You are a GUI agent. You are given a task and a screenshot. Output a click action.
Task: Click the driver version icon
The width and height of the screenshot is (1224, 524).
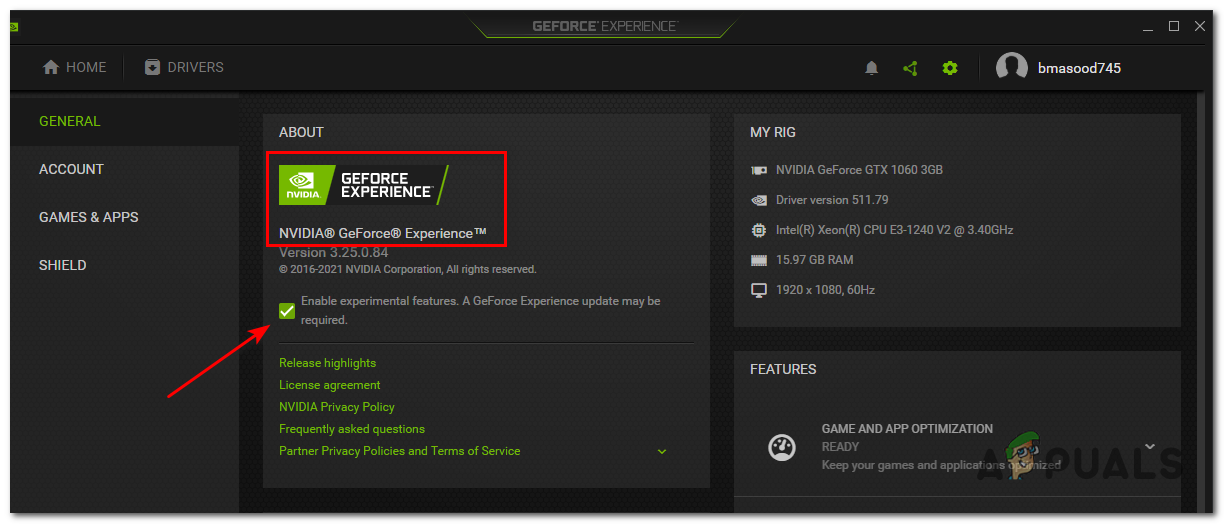tap(759, 200)
